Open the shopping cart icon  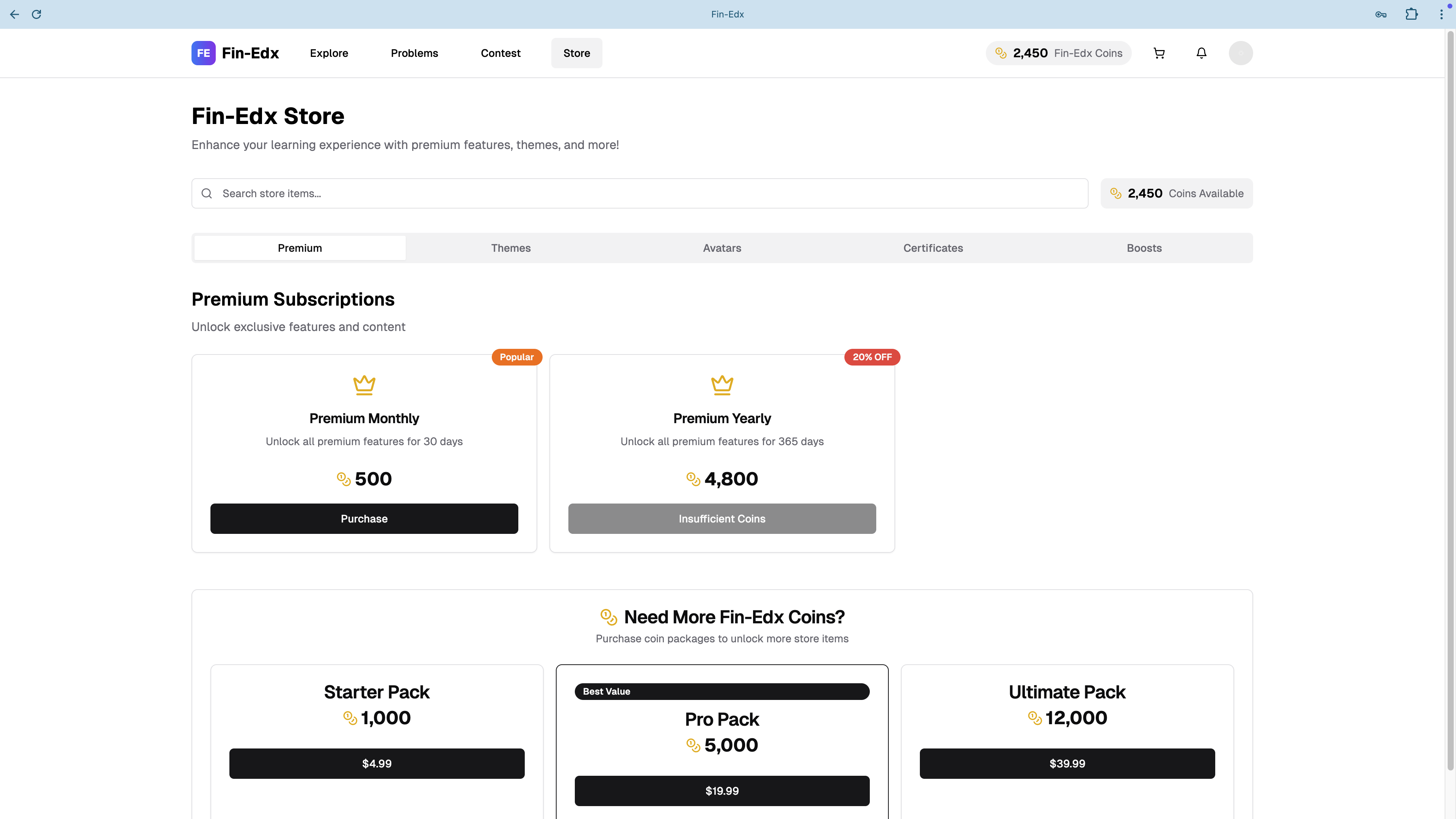click(x=1159, y=53)
